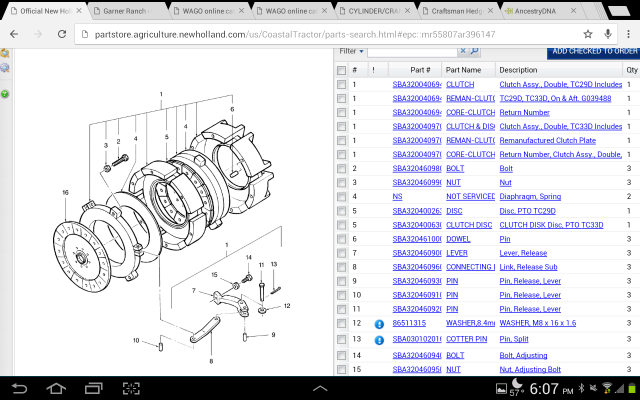This screenshot has height=400, width=640.
Task: Tap the Android home button
Action: pos(56,388)
